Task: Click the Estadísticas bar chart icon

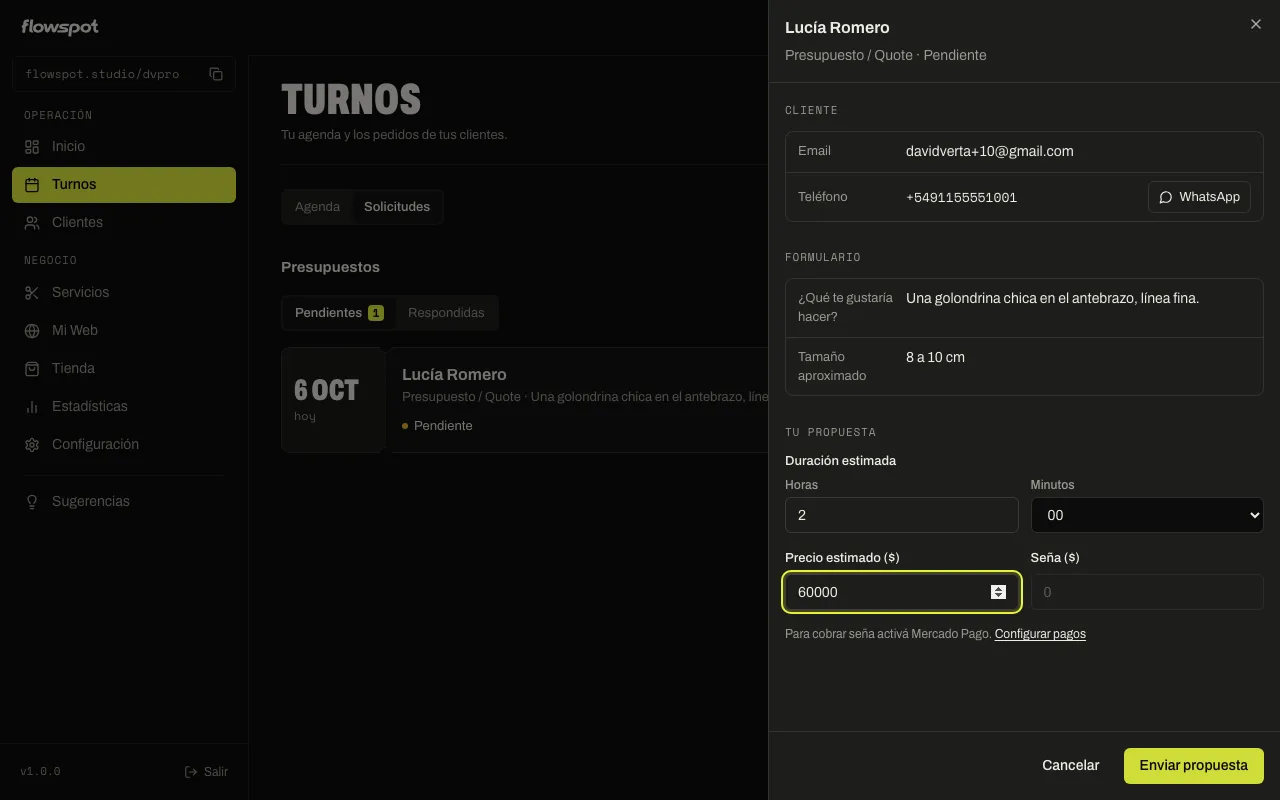Action: click(32, 406)
